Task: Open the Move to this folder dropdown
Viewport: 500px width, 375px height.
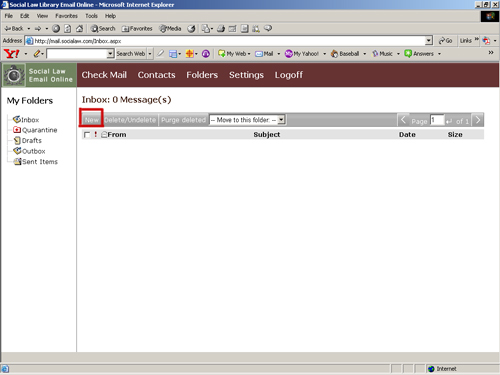Action: pos(247,120)
